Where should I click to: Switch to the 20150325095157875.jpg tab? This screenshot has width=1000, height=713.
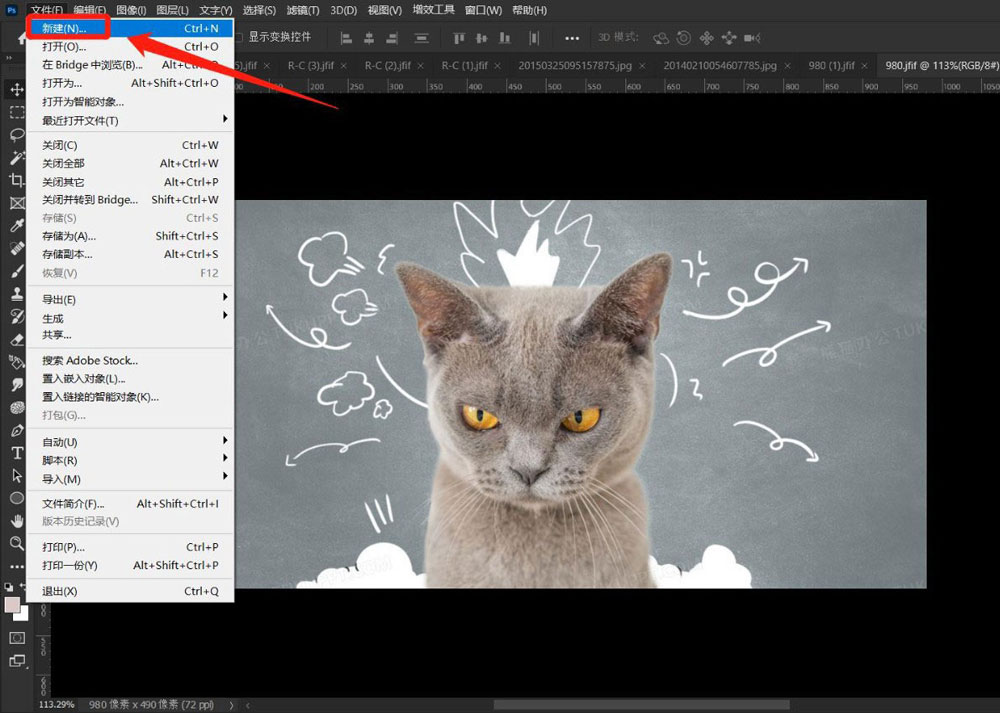point(577,66)
